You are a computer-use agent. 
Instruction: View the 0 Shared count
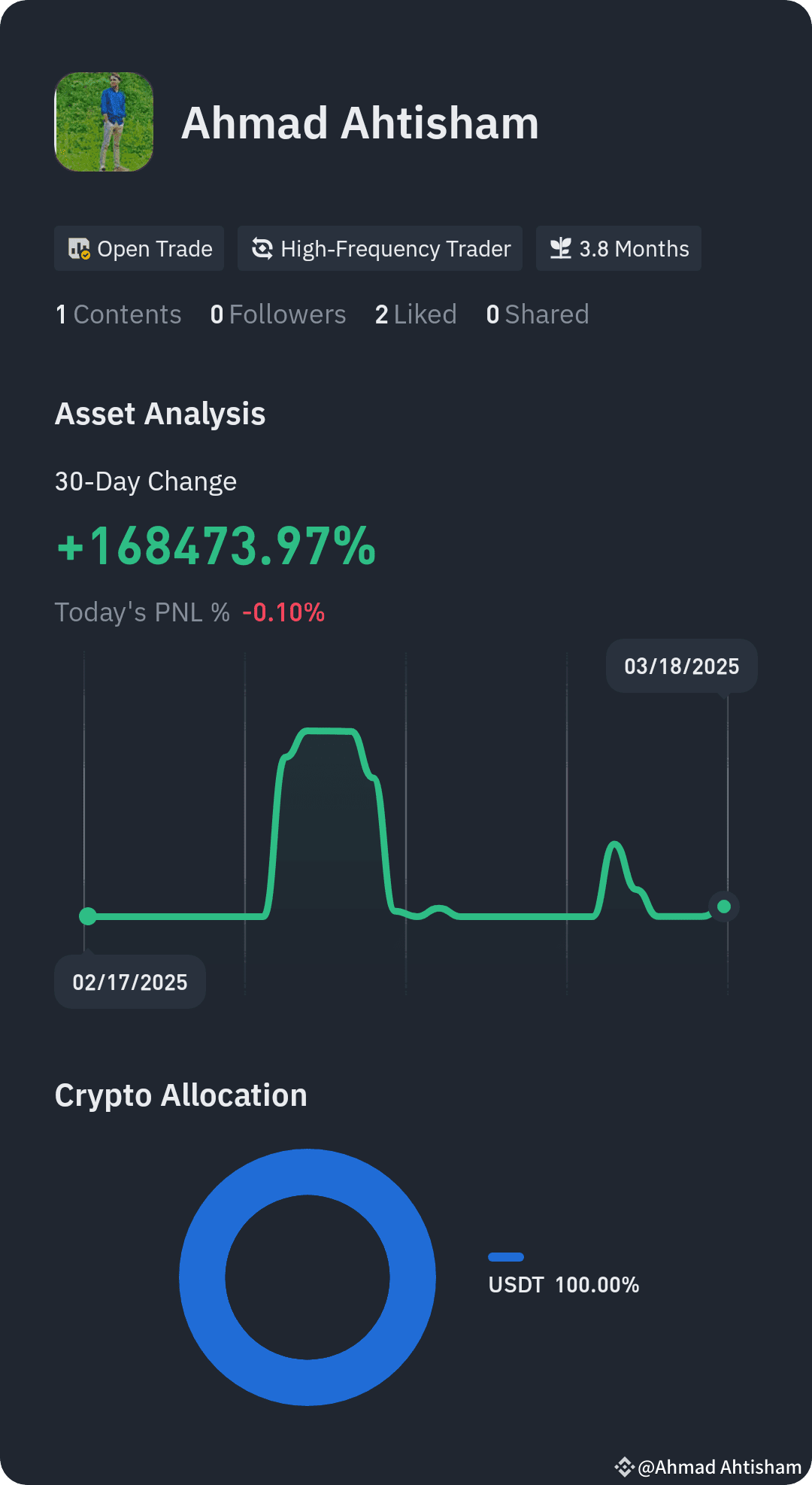click(x=538, y=314)
